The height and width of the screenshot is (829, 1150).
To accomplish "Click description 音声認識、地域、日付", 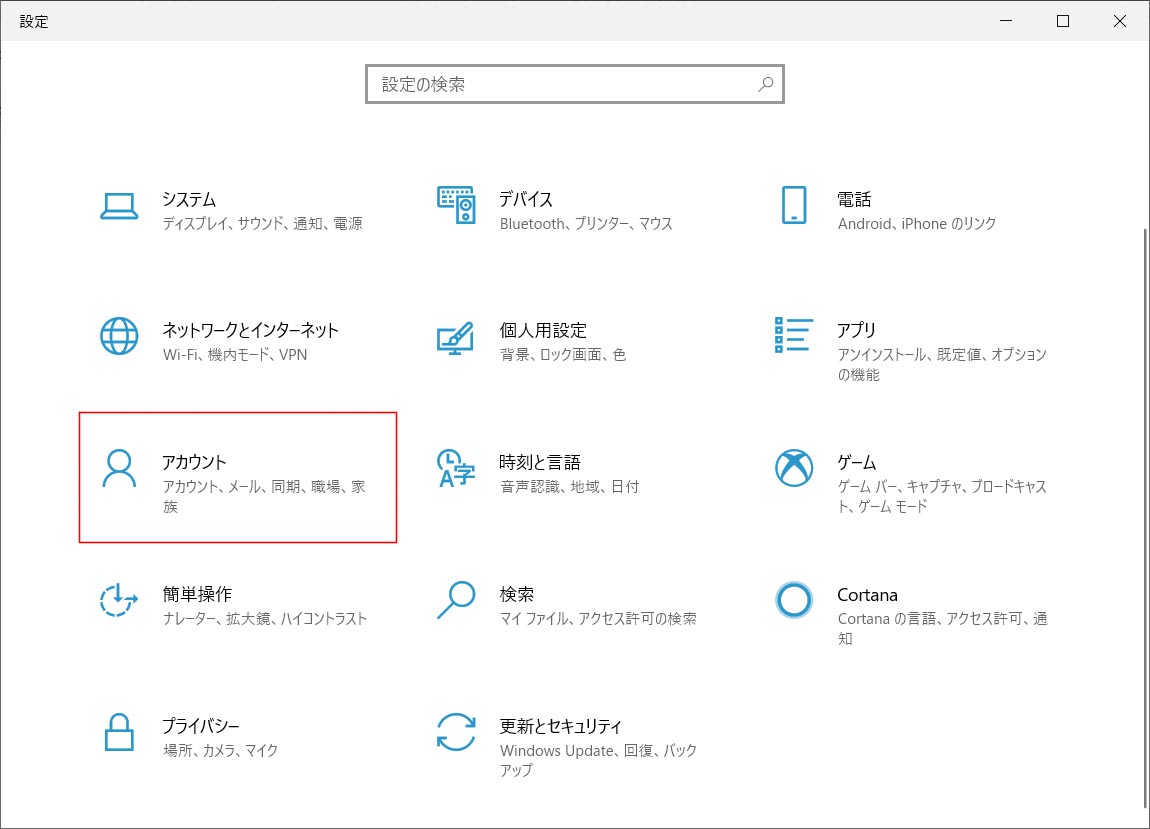I will (570, 486).
